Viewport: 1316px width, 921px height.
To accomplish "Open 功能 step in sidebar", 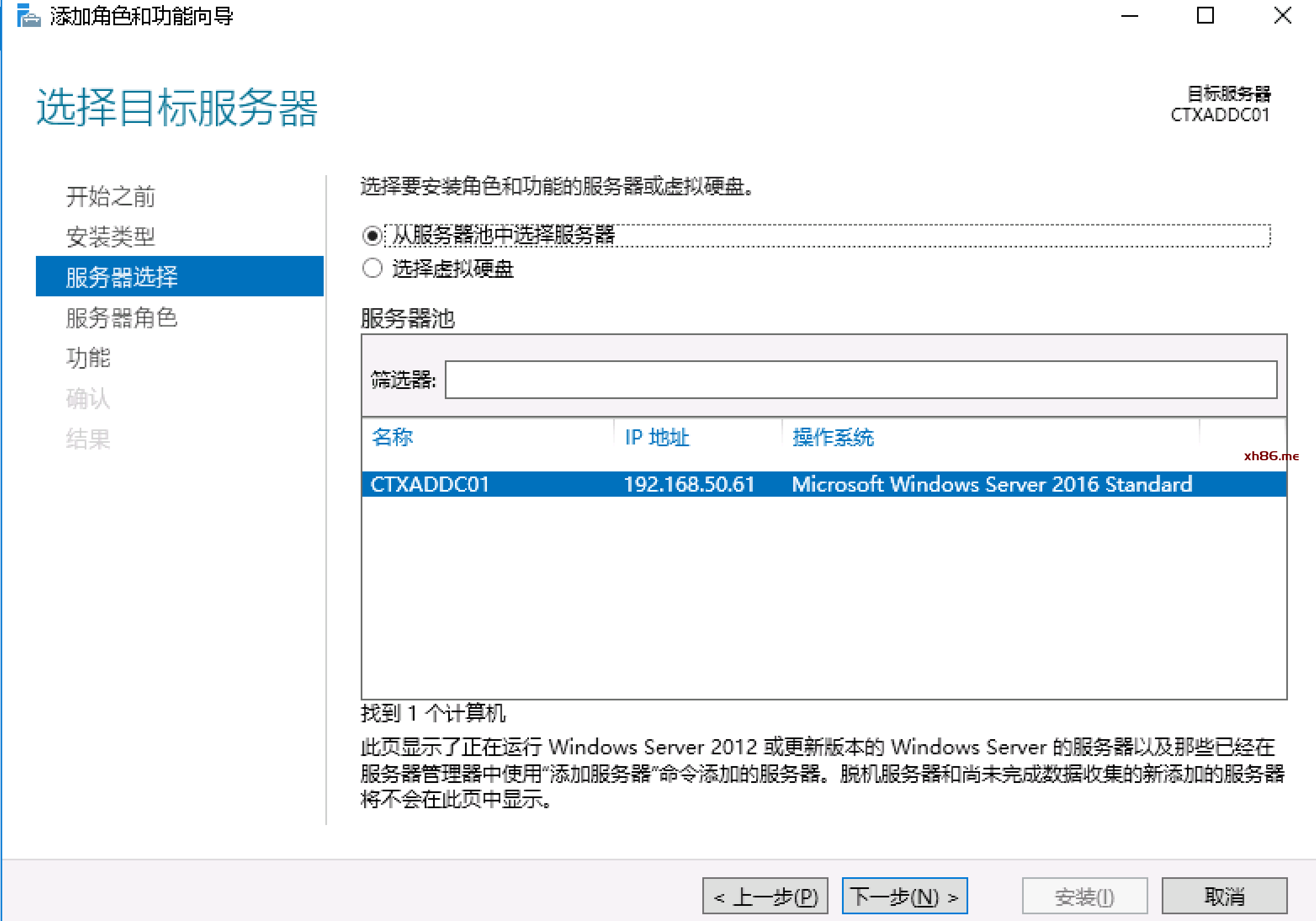I will 88,358.
